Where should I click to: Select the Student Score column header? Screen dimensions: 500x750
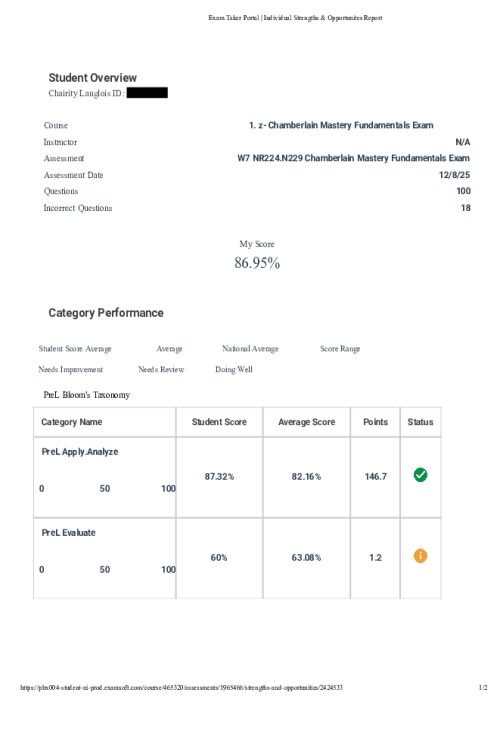(219, 422)
